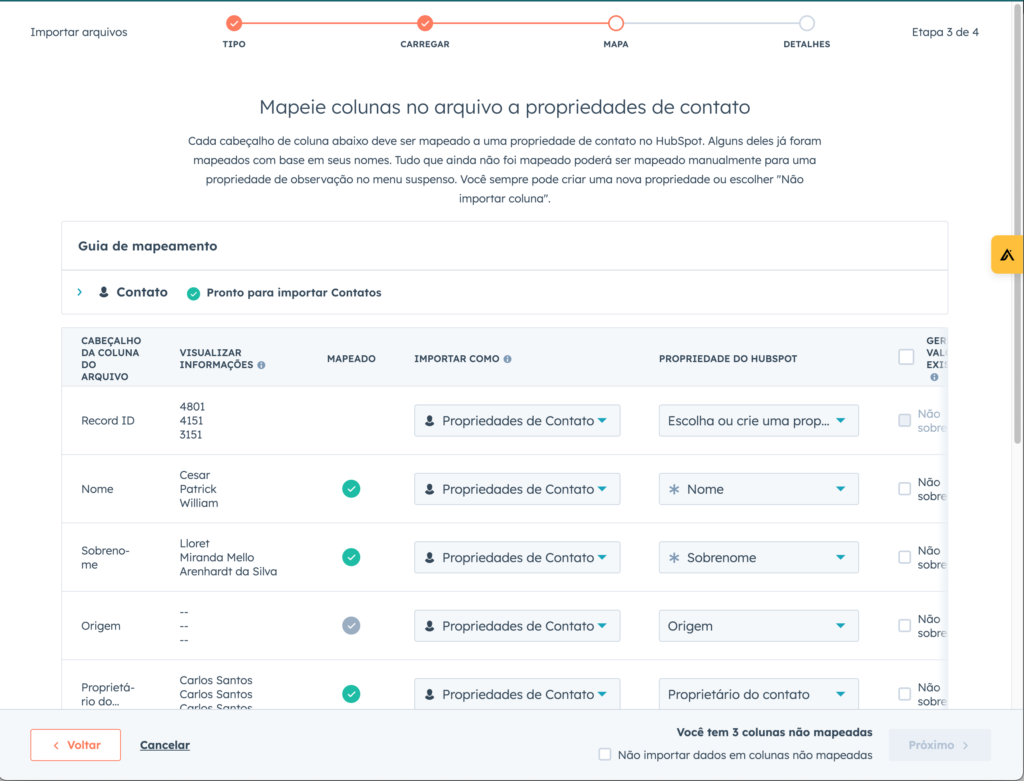The height and width of the screenshot is (781, 1024).
Task: Open Importar Como dropdown for Nome row
Action: [517, 489]
